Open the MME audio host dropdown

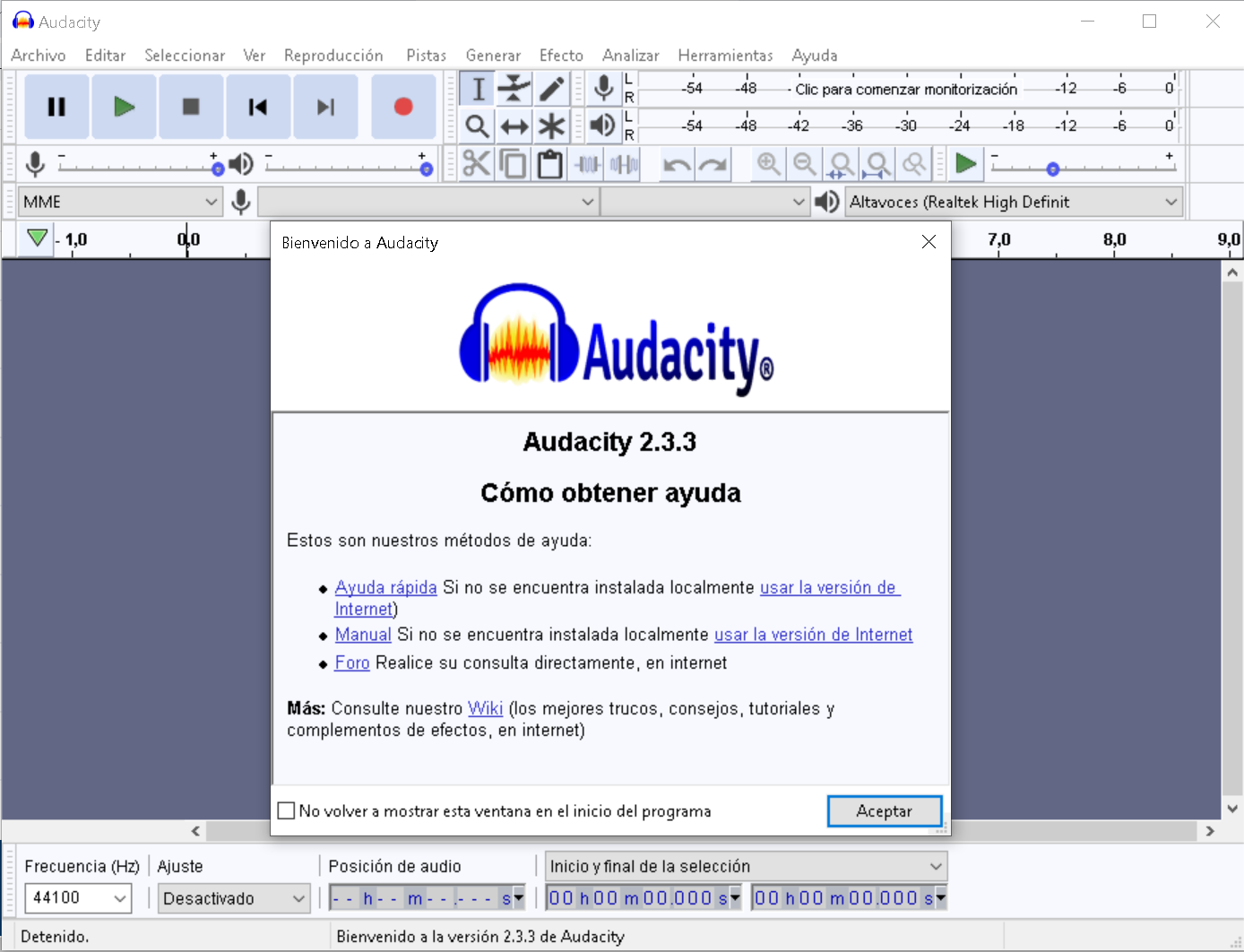[120, 202]
